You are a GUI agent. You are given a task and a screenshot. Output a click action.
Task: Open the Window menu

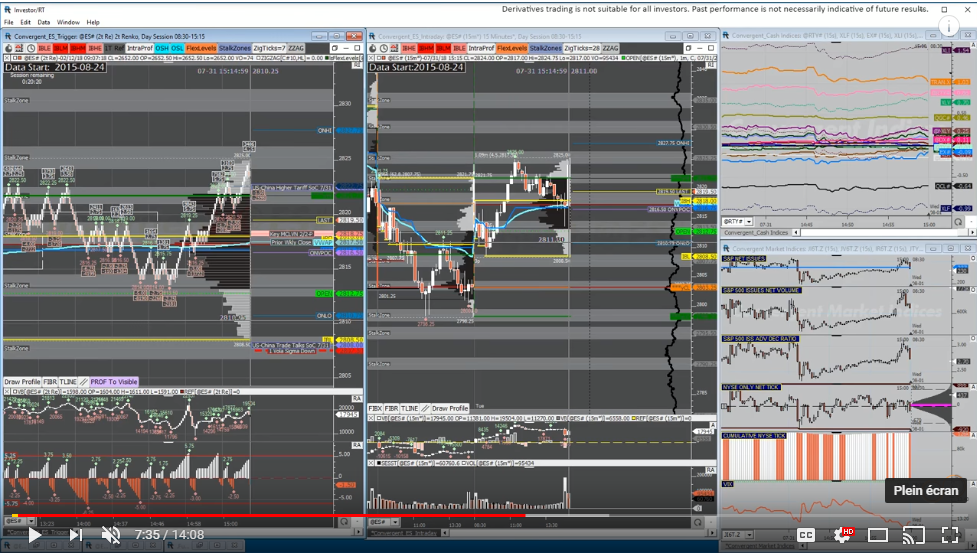click(68, 22)
